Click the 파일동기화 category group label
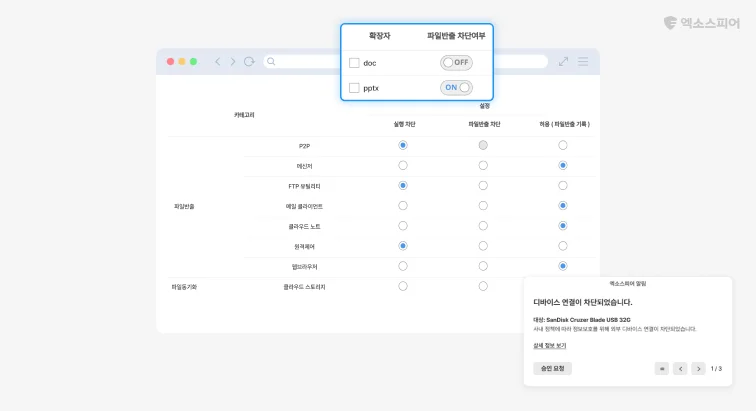The height and width of the screenshot is (411, 756). click(x=184, y=287)
